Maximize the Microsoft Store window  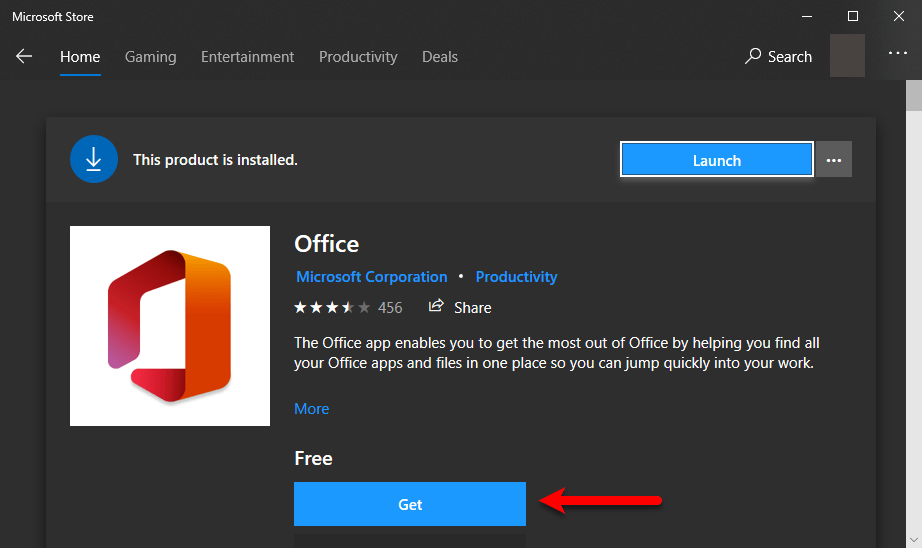click(853, 16)
